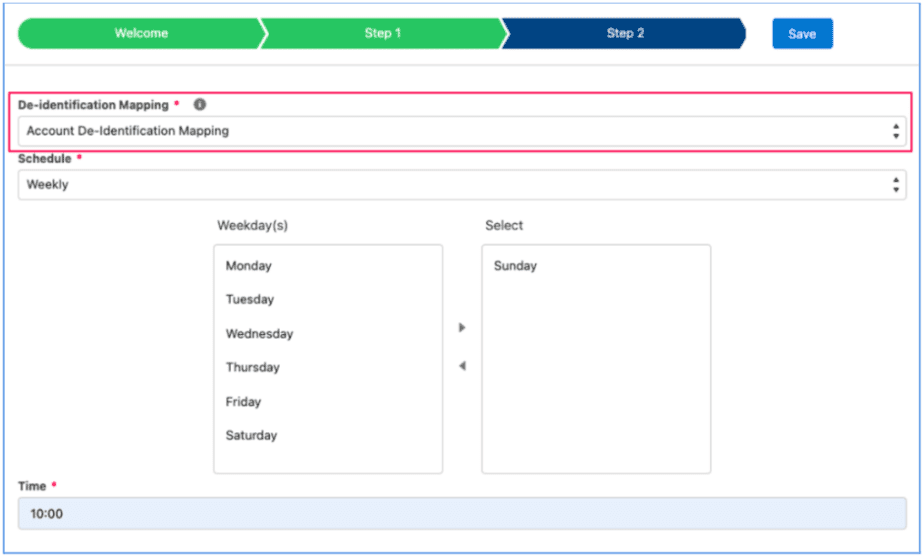Click the left arrow to remove weekday
This screenshot has height=557, width=924.
coord(461,366)
